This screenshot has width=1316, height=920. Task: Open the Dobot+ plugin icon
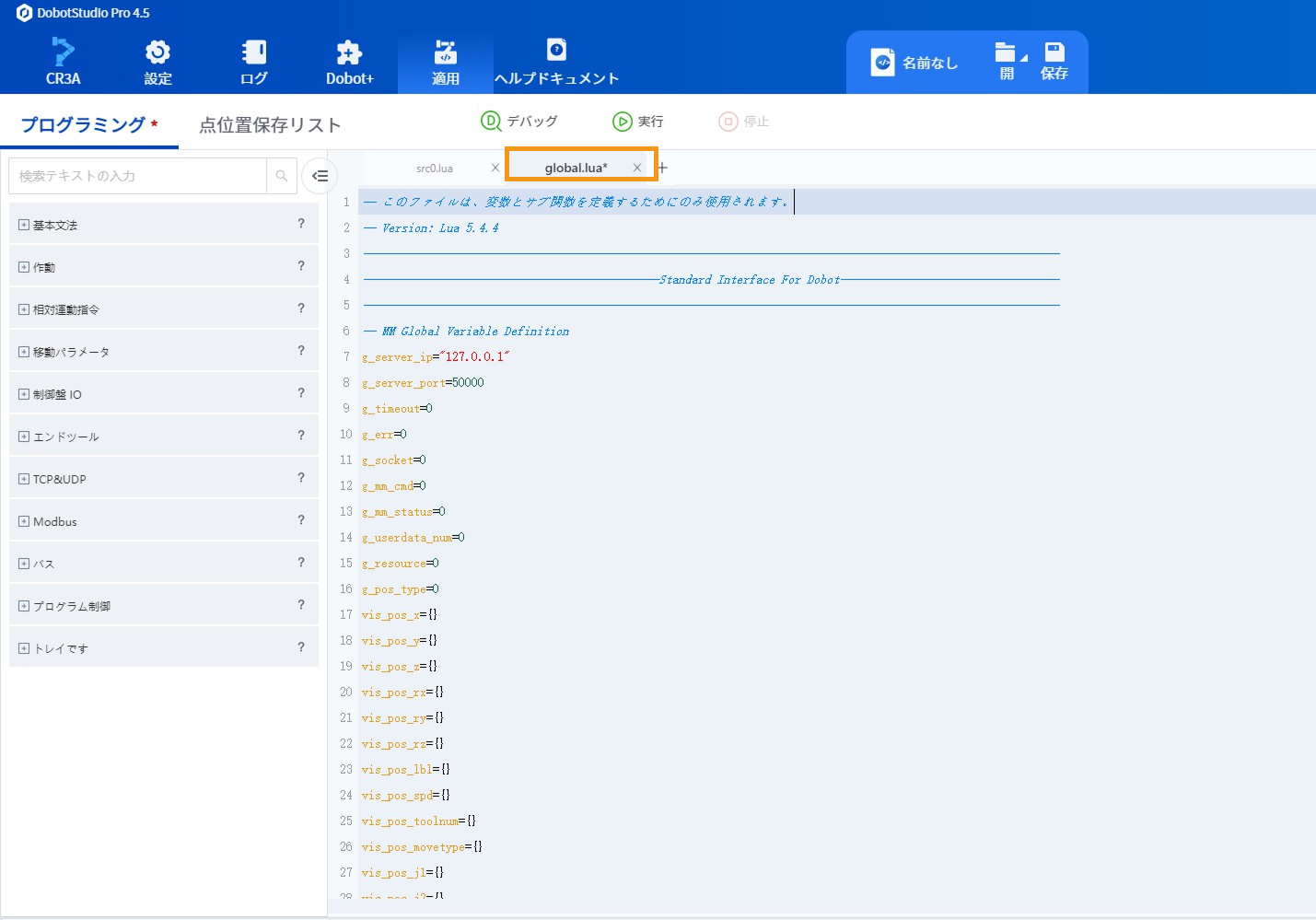[x=349, y=52]
